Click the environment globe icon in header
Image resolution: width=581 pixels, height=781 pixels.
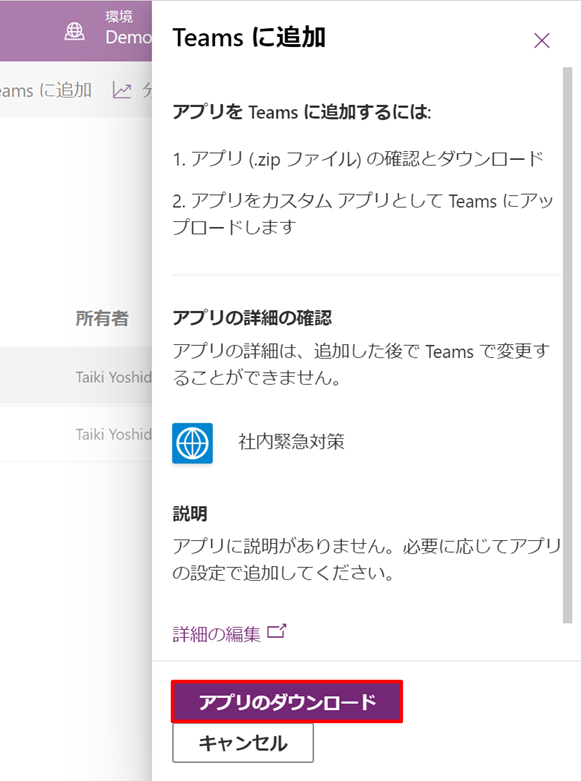pos(74,31)
